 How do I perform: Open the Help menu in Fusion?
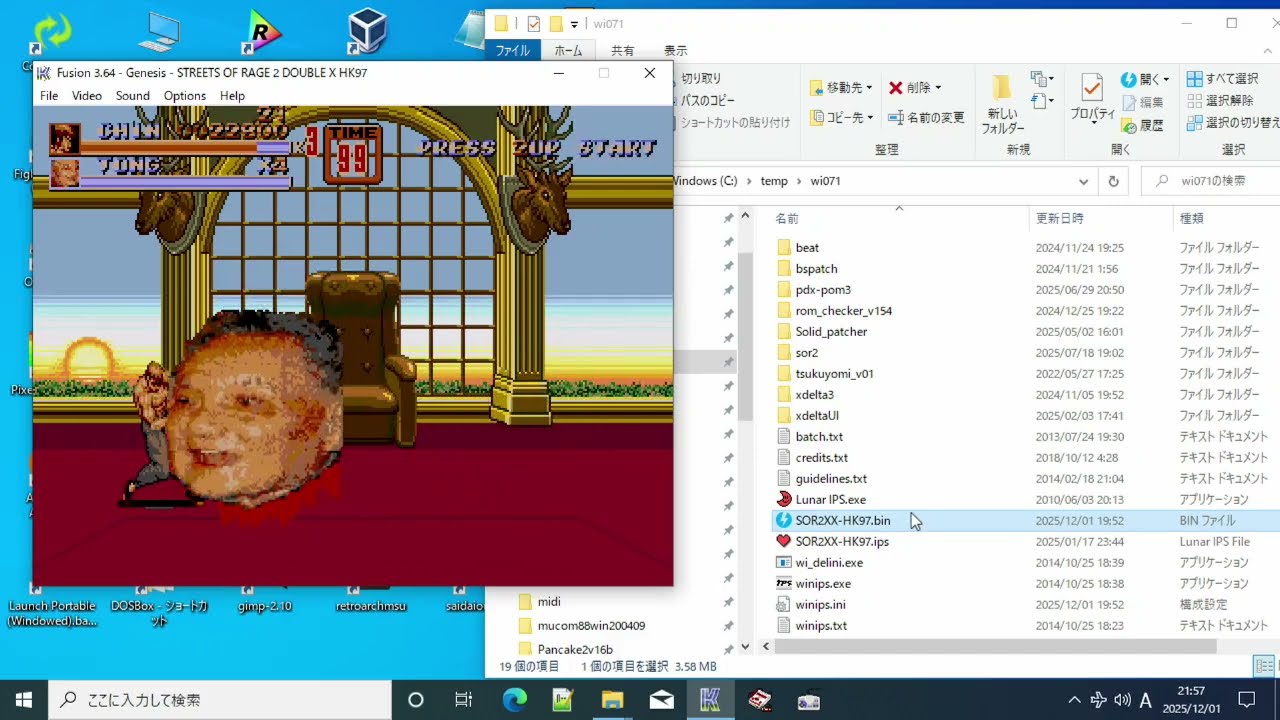tap(232, 96)
